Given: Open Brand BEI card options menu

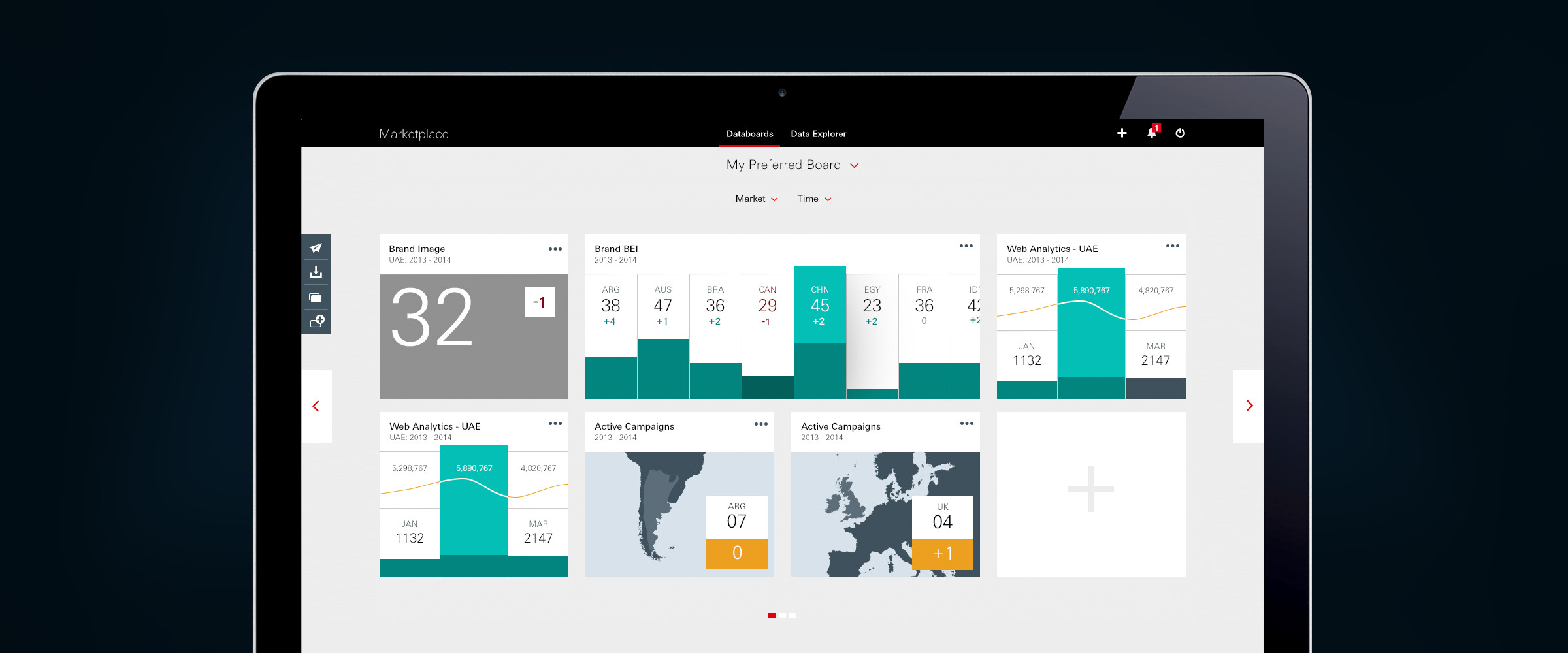Looking at the screenshot, I should coord(966,246).
